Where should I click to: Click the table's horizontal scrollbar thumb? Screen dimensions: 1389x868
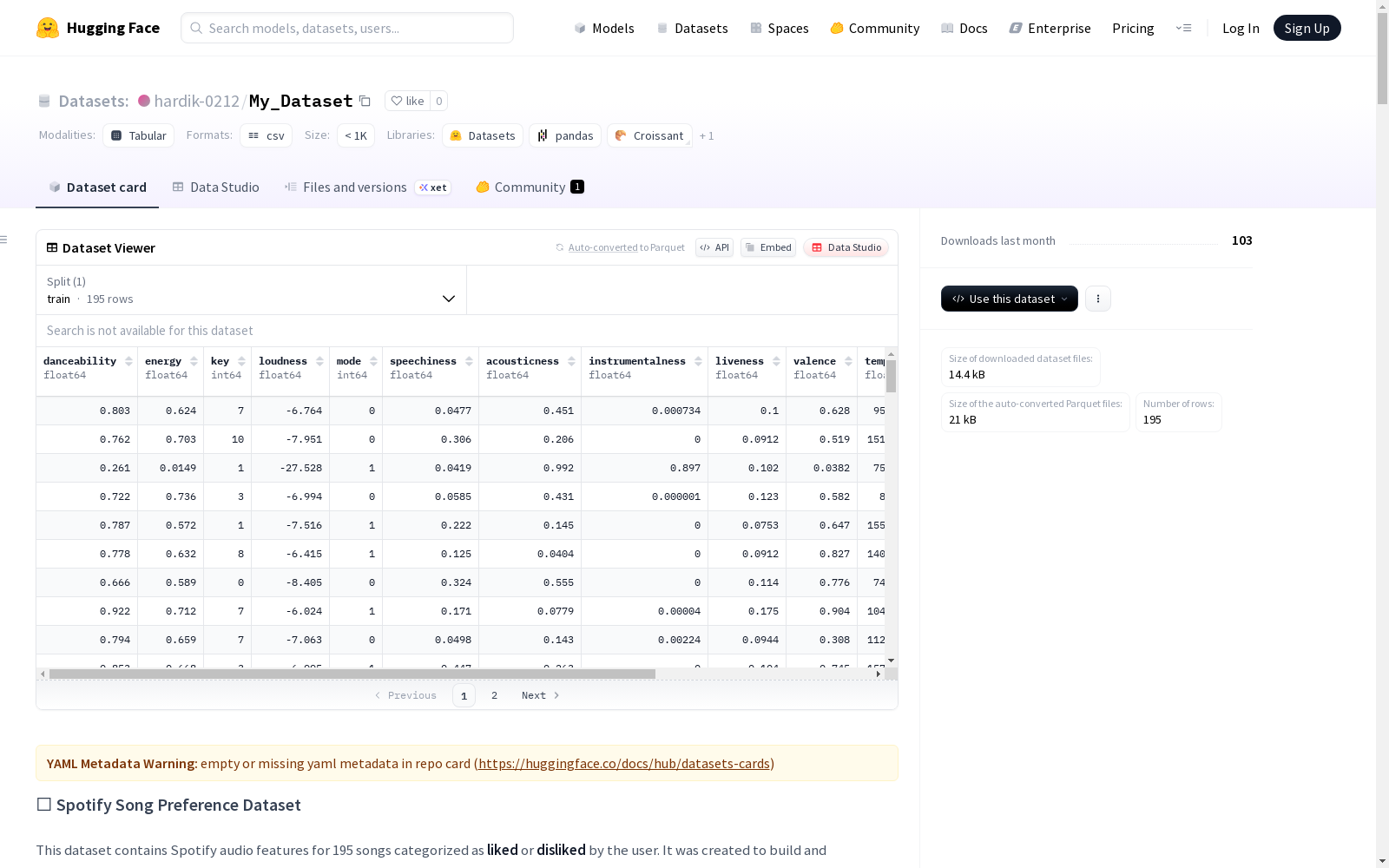(x=352, y=674)
